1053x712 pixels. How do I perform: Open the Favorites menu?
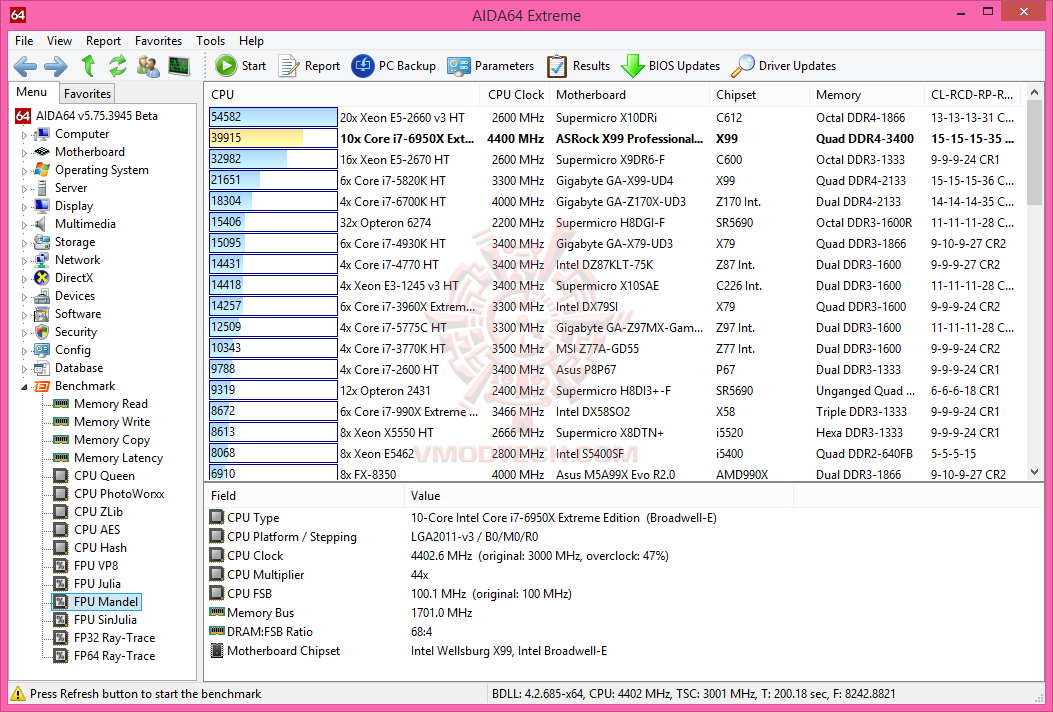[158, 41]
